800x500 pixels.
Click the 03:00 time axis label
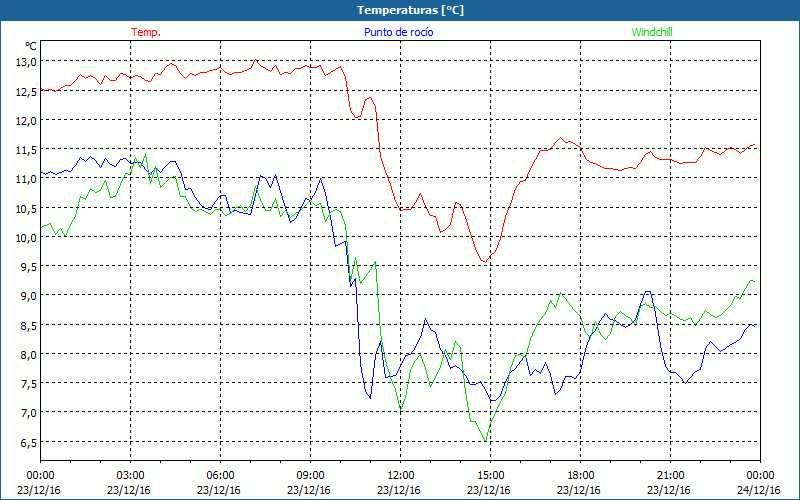pos(130,476)
